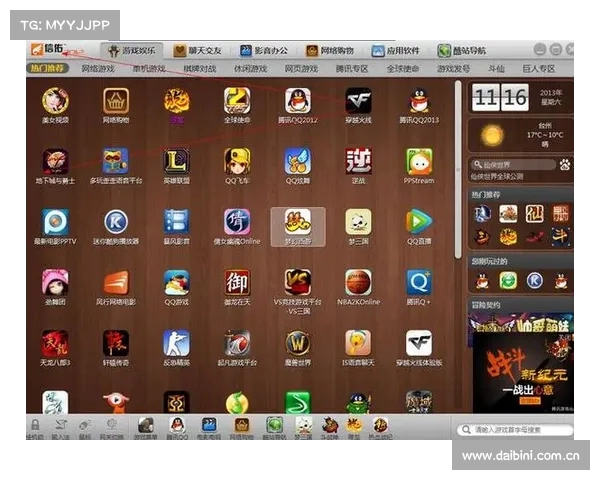Open 反恐精英 game icon
The width and height of the screenshot is (600, 480).
coord(176,343)
